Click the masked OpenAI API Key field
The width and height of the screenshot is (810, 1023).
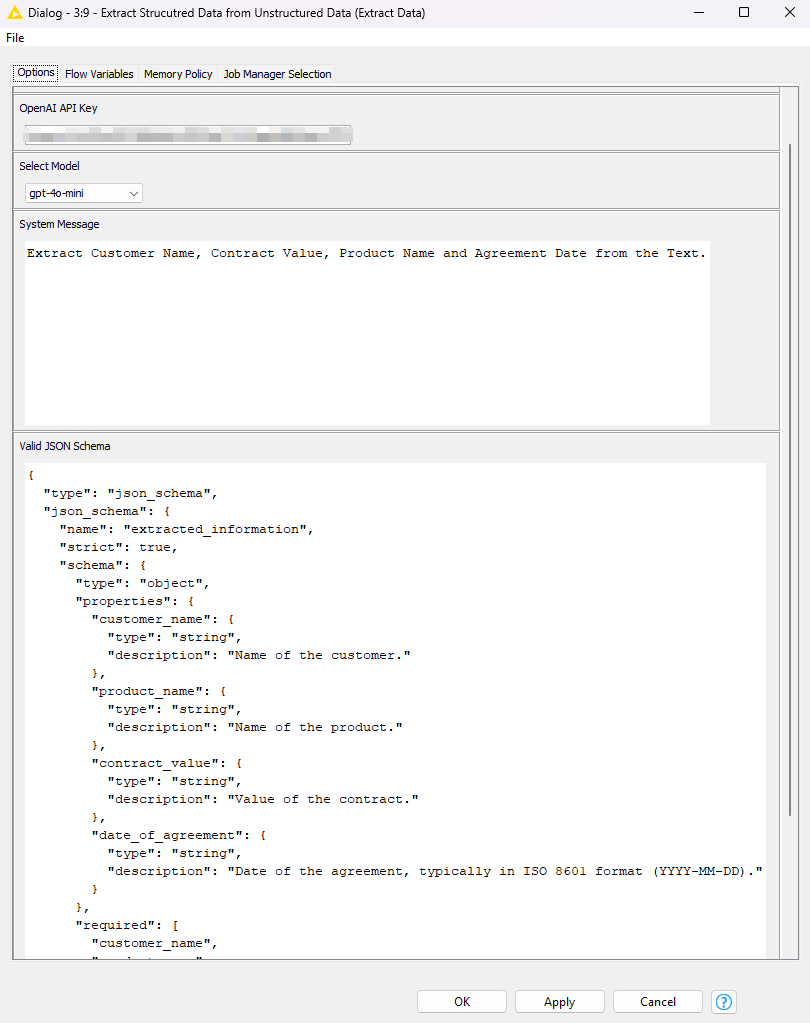pos(187,134)
